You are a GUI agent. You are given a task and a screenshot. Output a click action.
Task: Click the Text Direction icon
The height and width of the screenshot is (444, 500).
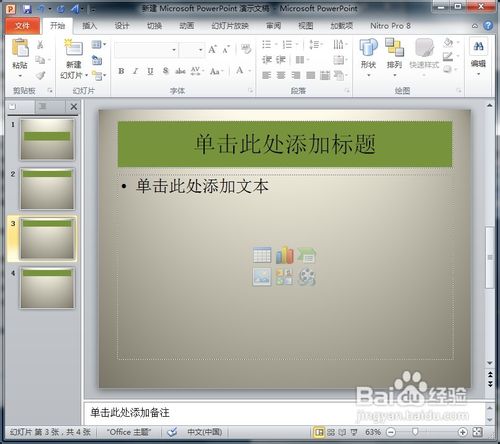[340, 44]
